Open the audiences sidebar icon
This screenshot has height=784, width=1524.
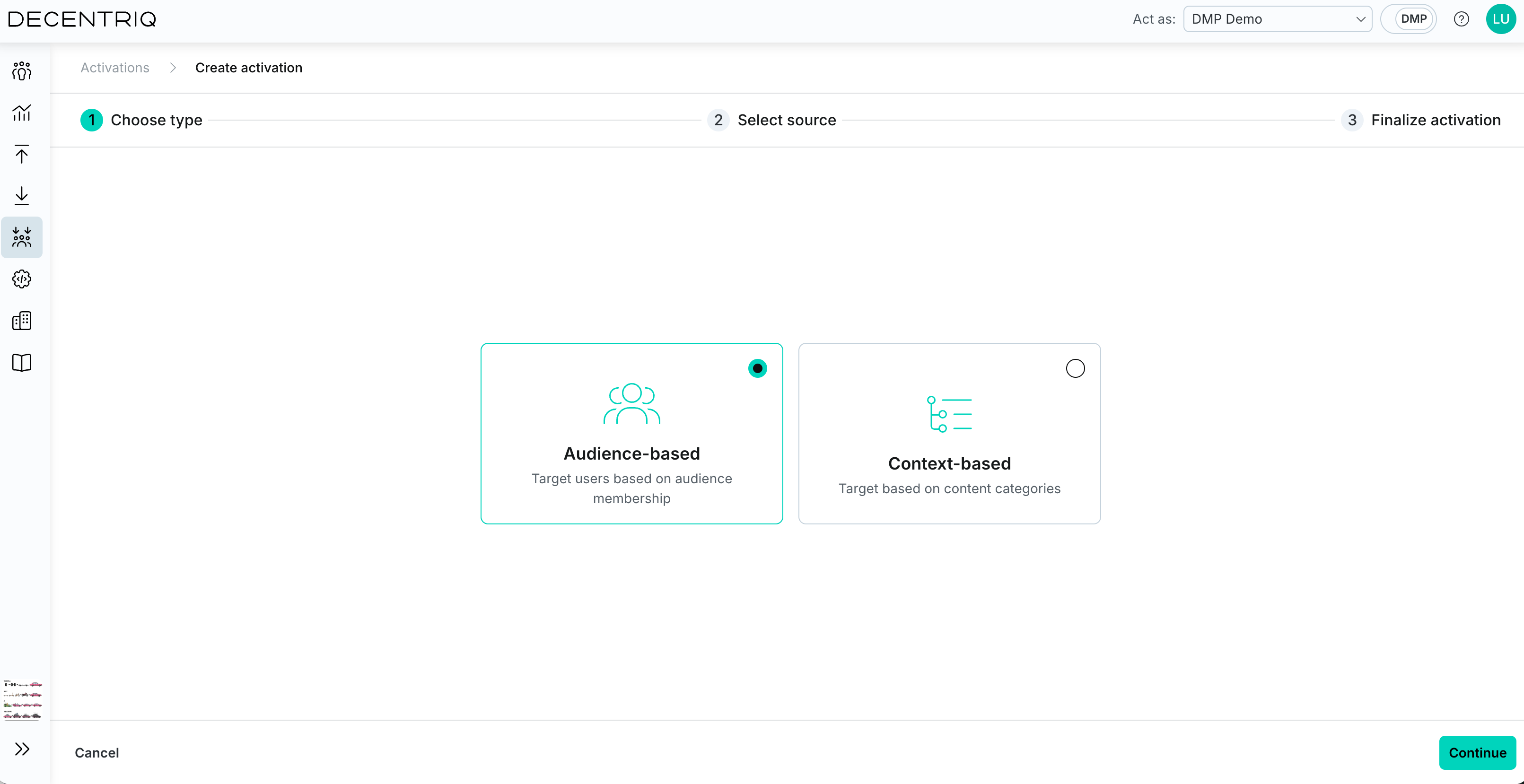[22, 71]
